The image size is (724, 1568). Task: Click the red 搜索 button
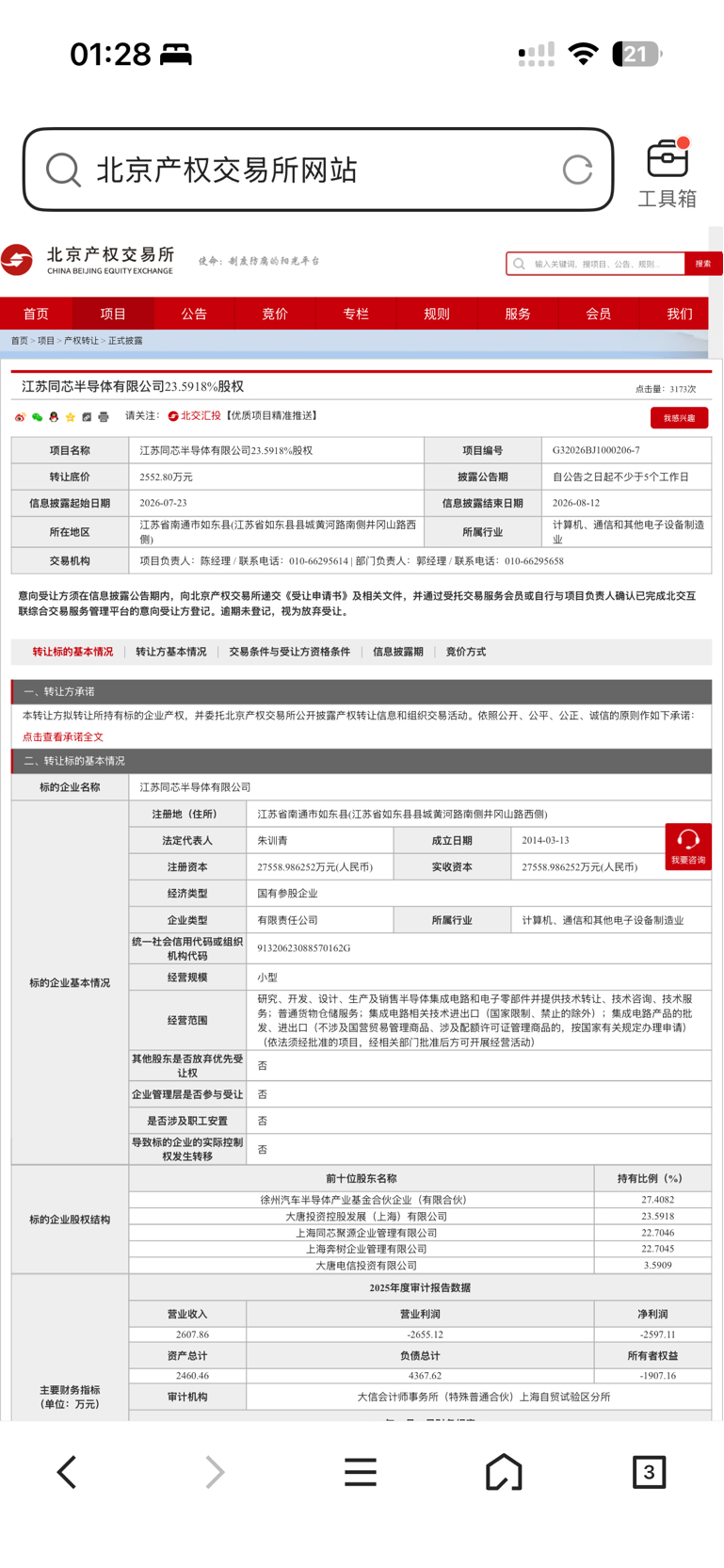tap(703, 264)
